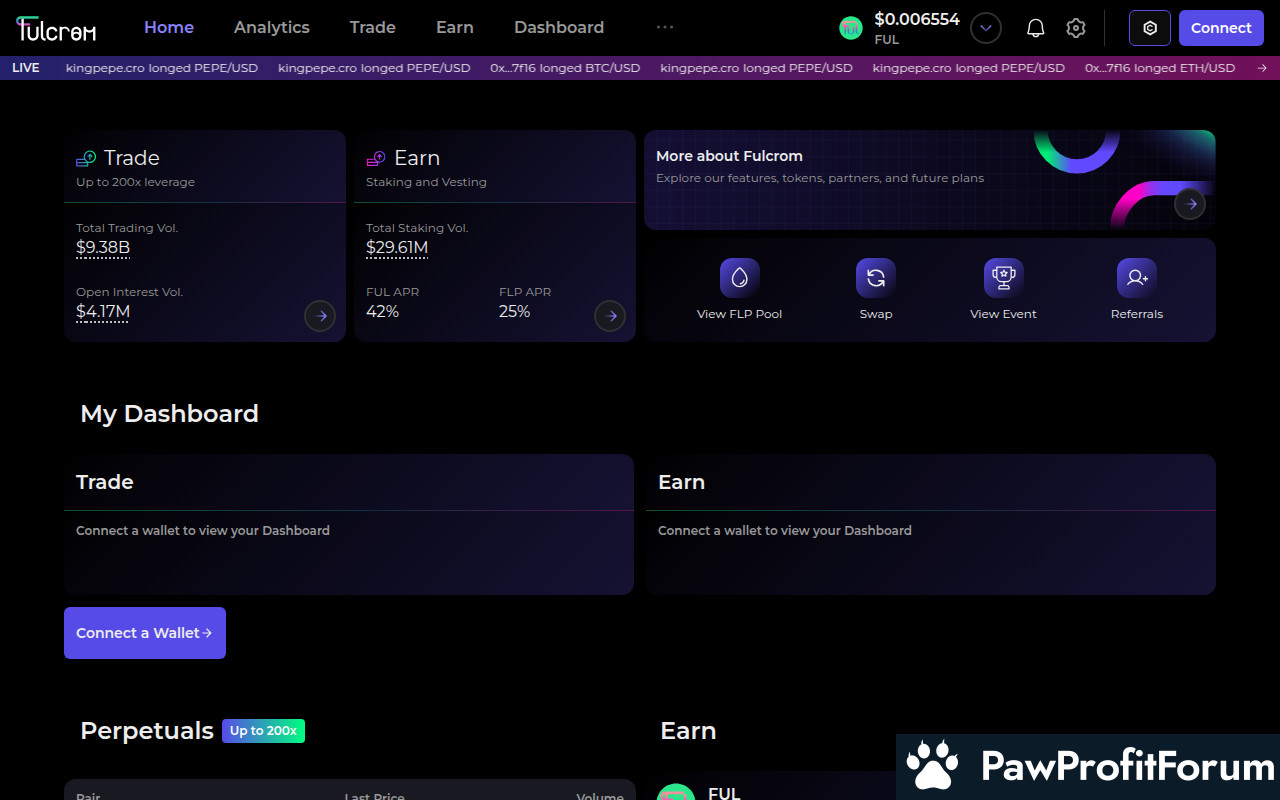The width and height of the screenshot is (1280, 800).
Task: Expand the FUL price dropdown chevron
Action: 986,28
